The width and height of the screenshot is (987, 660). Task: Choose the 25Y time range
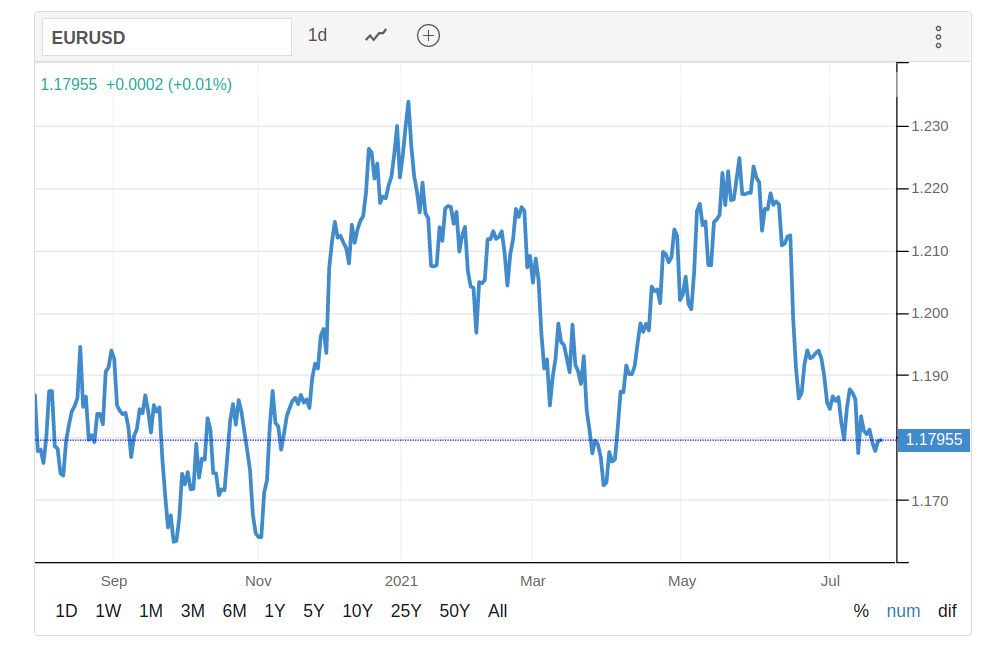tap(406, 611)
